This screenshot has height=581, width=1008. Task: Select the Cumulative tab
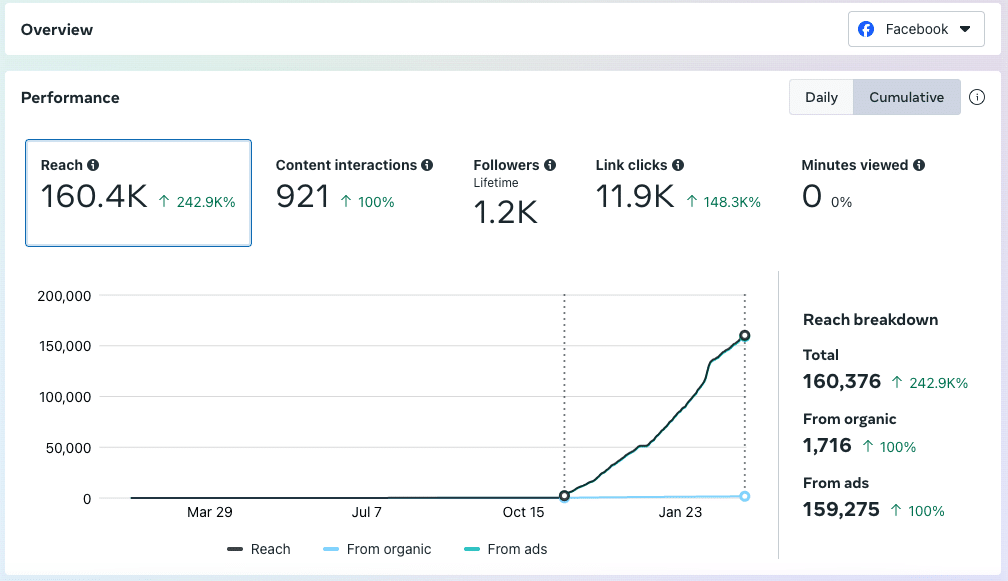pos(906,97)
